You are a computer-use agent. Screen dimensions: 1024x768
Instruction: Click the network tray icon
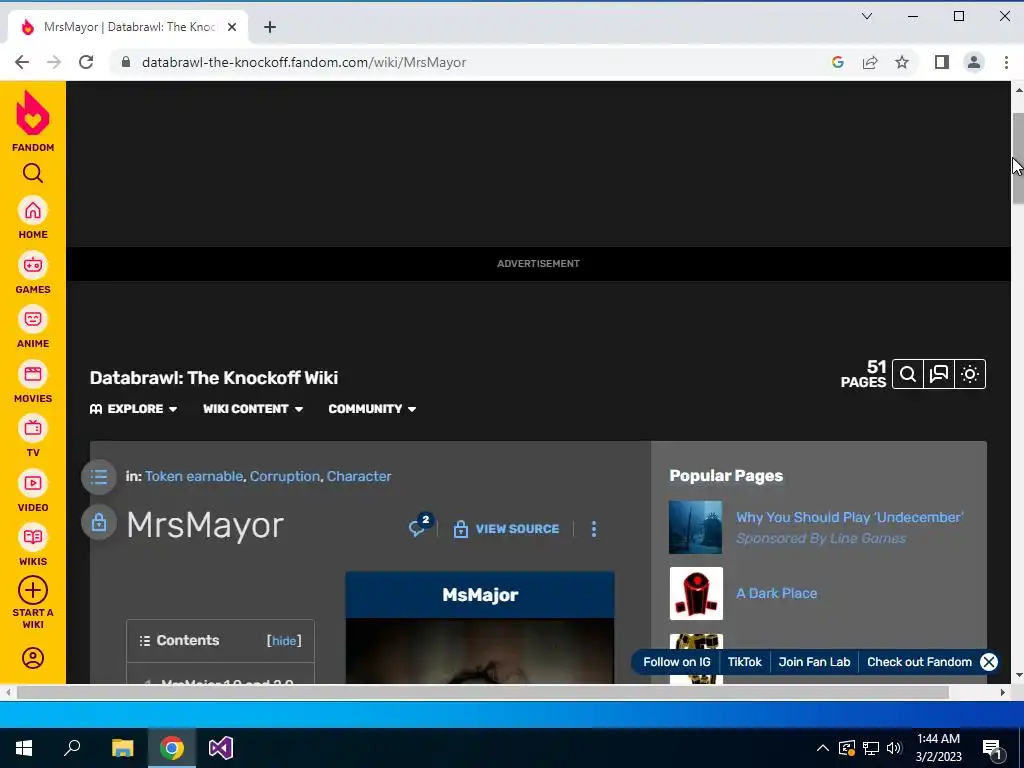(871, 748)
